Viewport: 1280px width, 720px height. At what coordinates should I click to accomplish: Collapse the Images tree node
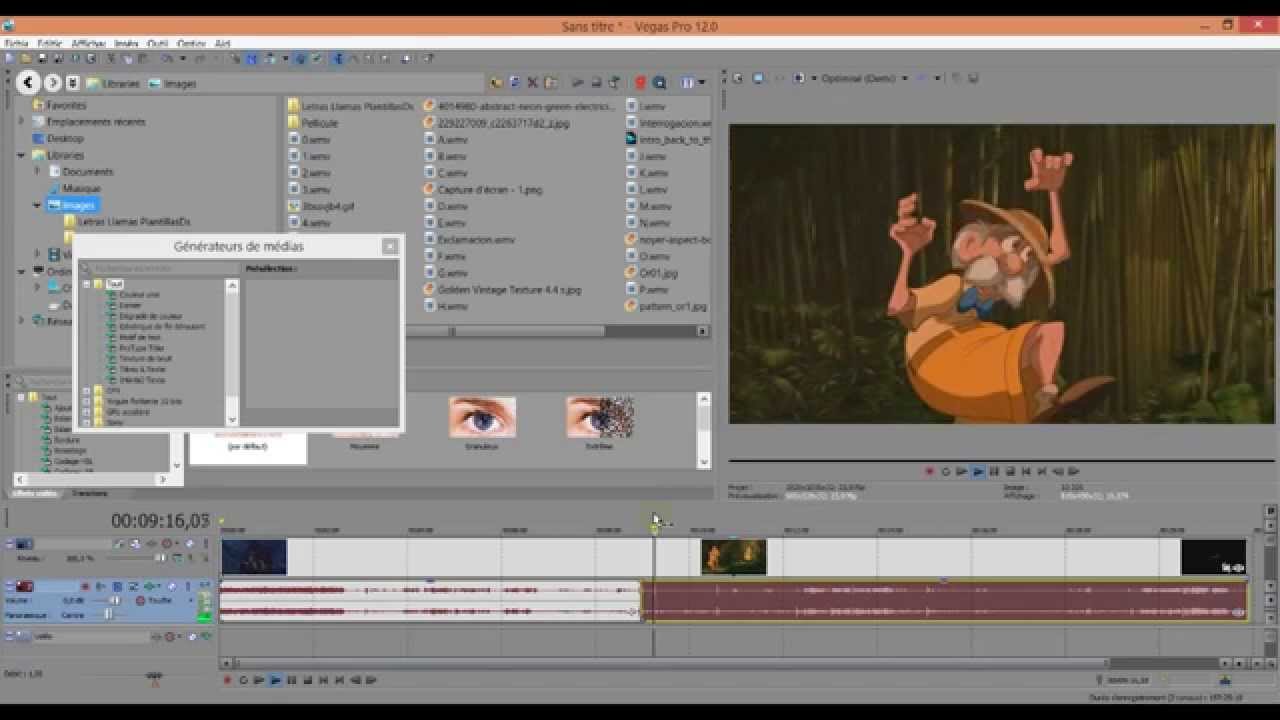(x=38, y=205)
